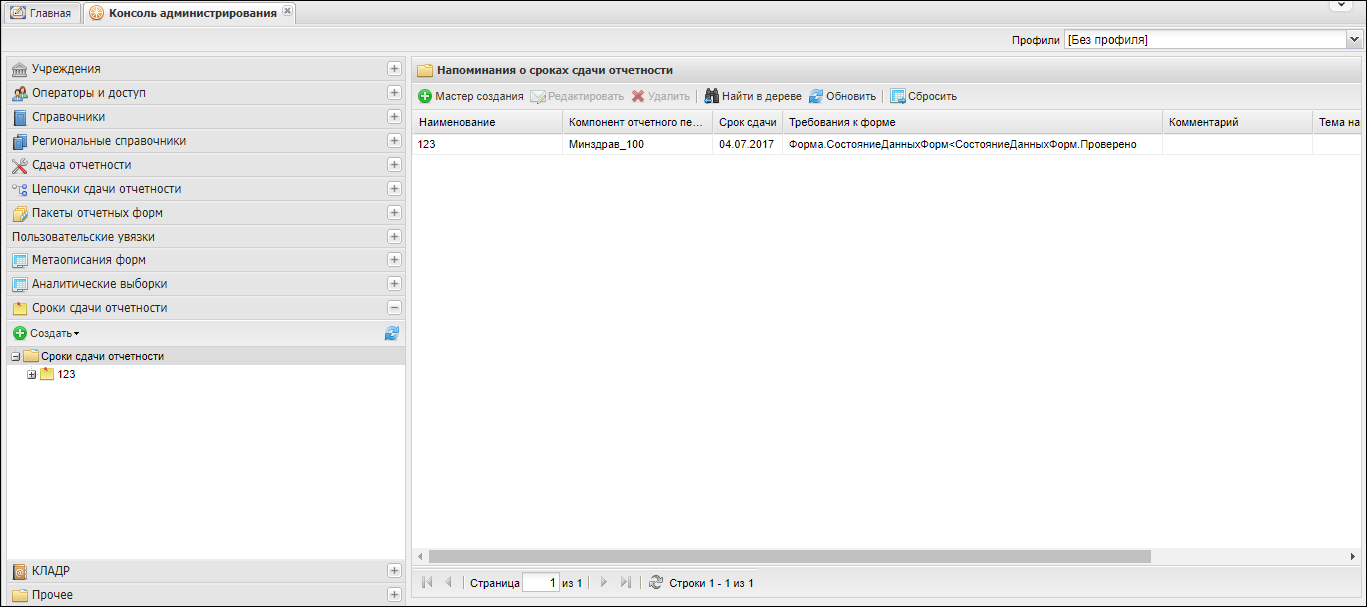Expand the Операторы и доступ panel

coord(394,93)
